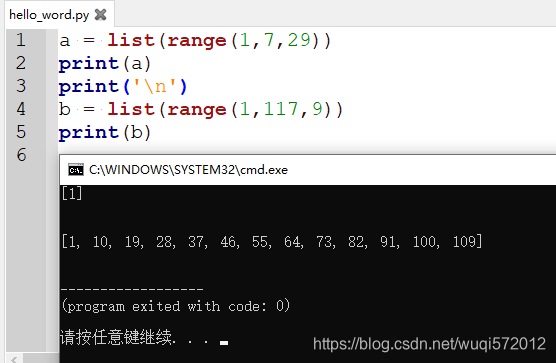Click line number 2 in the gutter
The width and height of the screenshot is (556, 363).
(x=21, y=63)
